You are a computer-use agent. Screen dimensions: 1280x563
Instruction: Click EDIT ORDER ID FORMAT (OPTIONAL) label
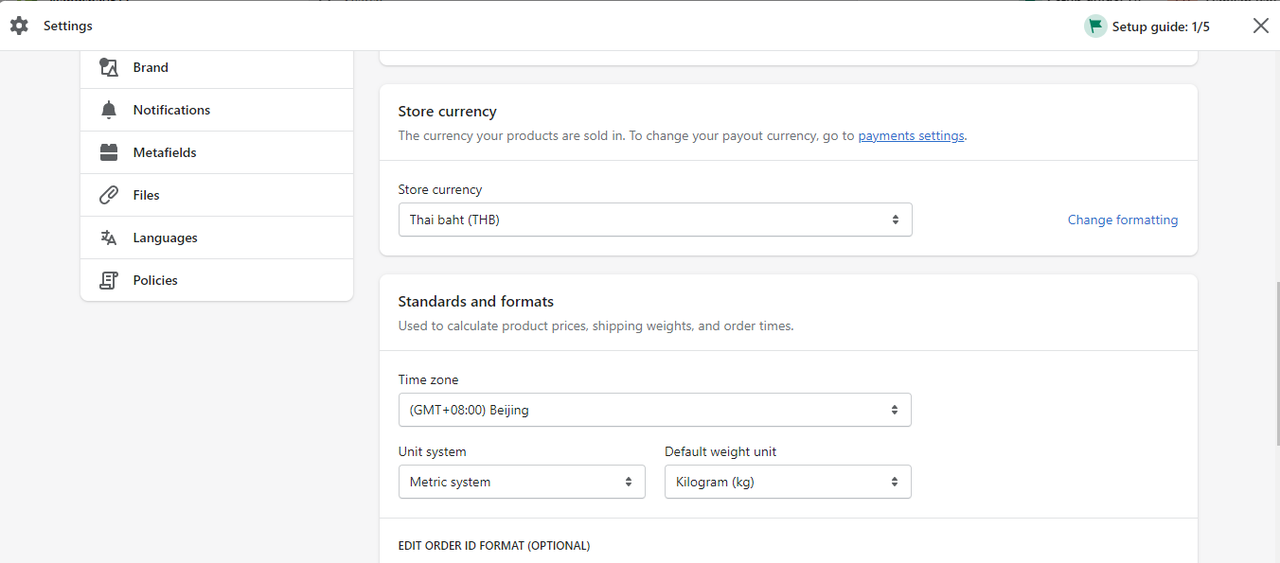coord(494,546)
